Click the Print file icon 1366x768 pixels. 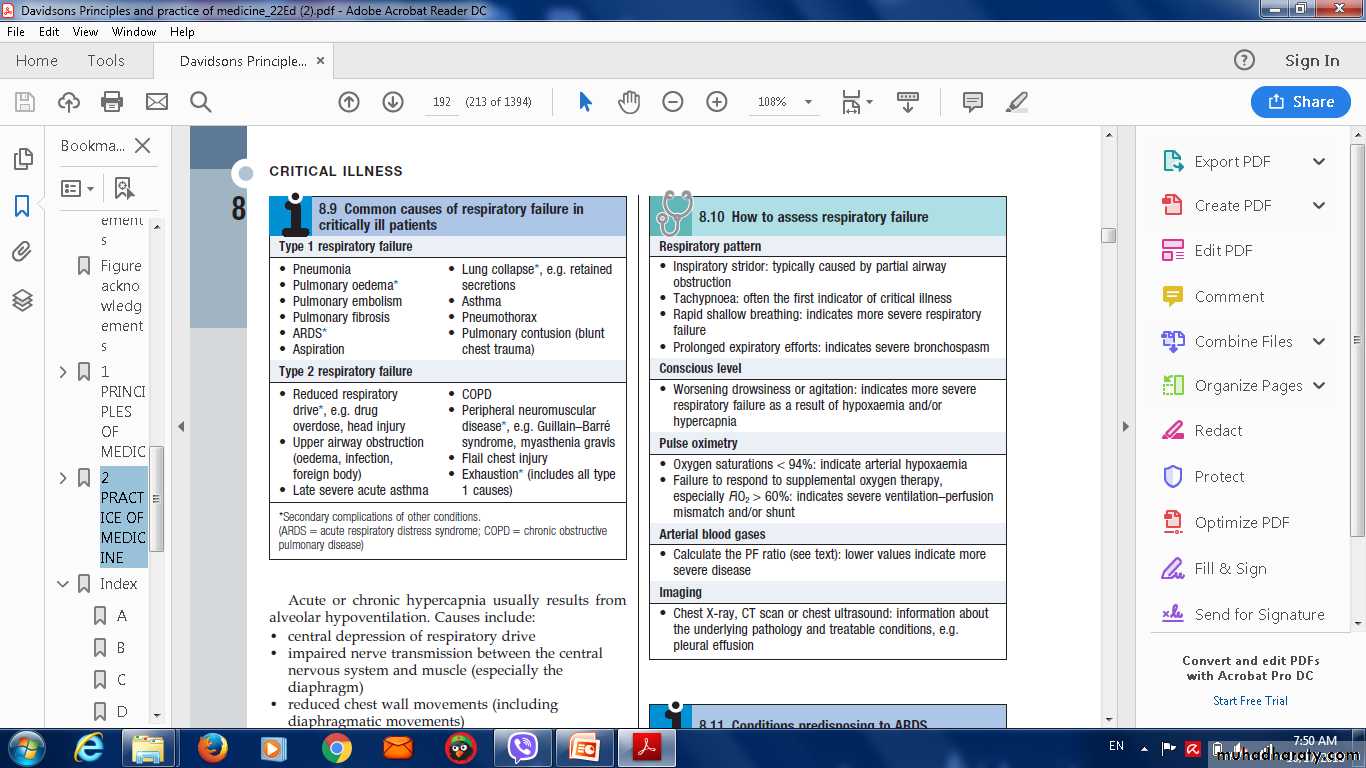tap(112, 102)
